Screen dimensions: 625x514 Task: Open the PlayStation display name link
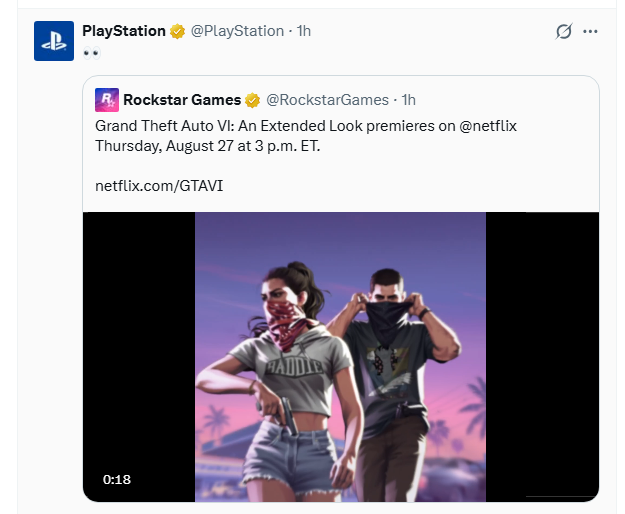click(124, 31)
